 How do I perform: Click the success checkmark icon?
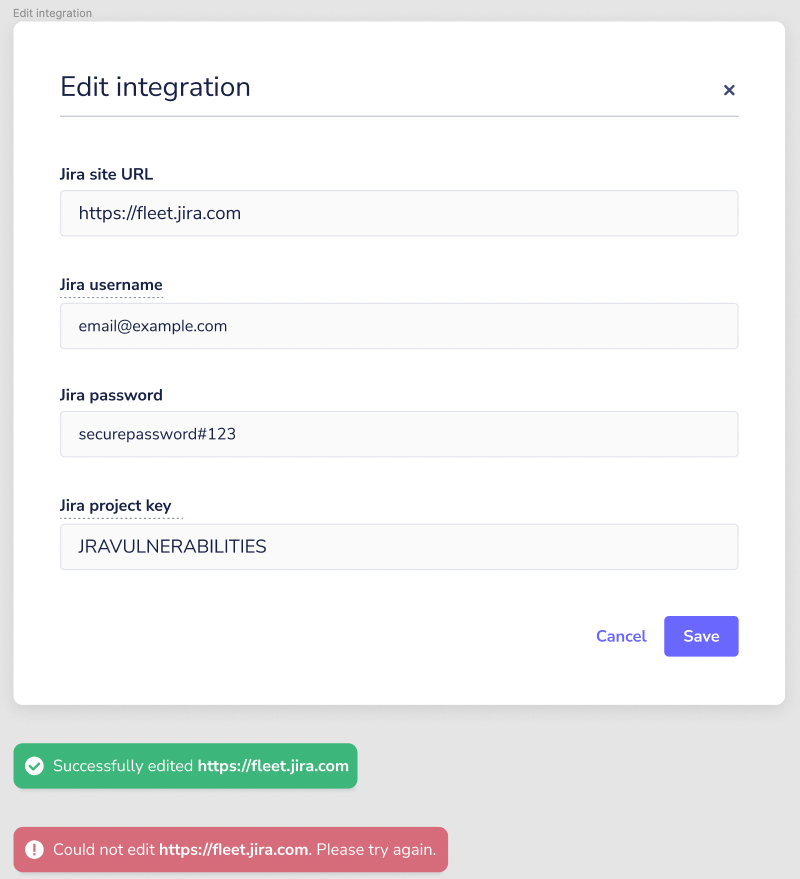point(34,766)
